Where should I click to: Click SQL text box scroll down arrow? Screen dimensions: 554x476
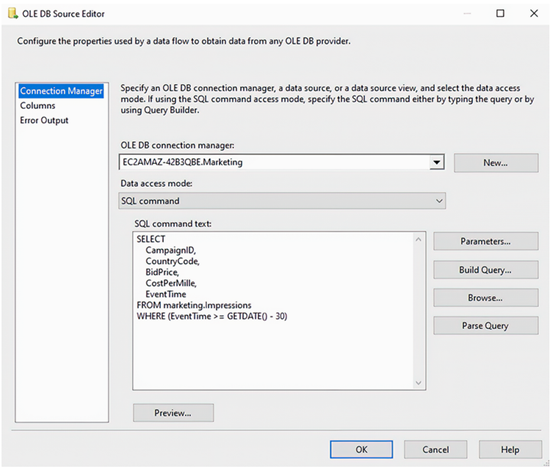click(419, 383)
